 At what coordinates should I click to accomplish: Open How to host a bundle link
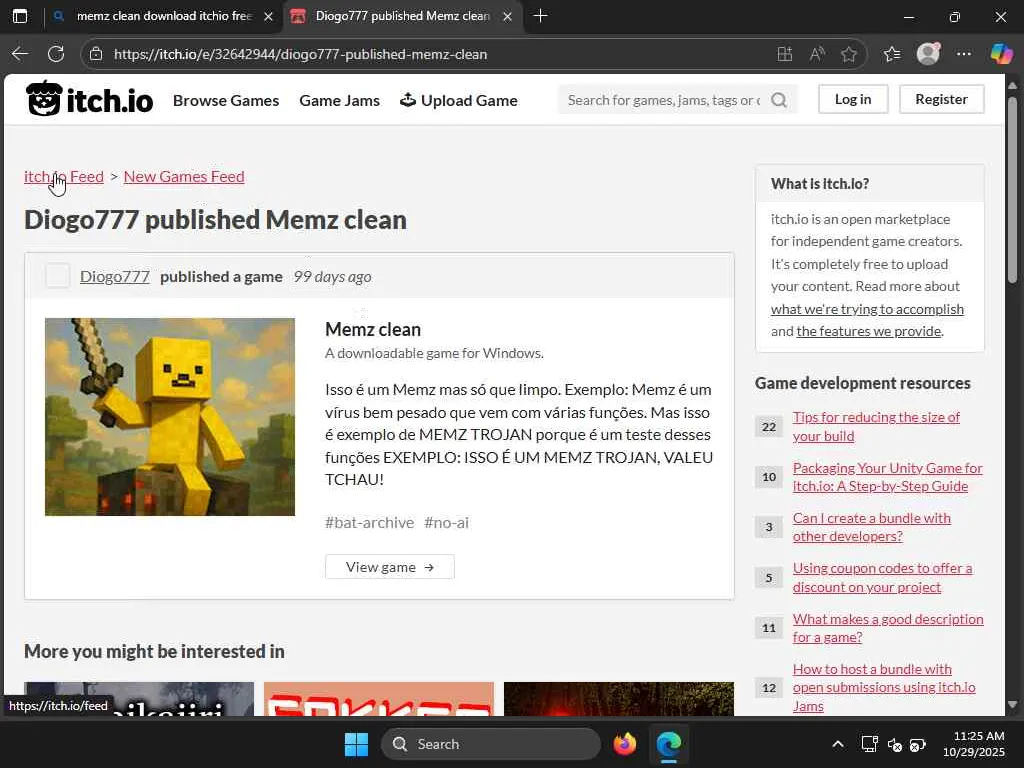tap(884, 688)
